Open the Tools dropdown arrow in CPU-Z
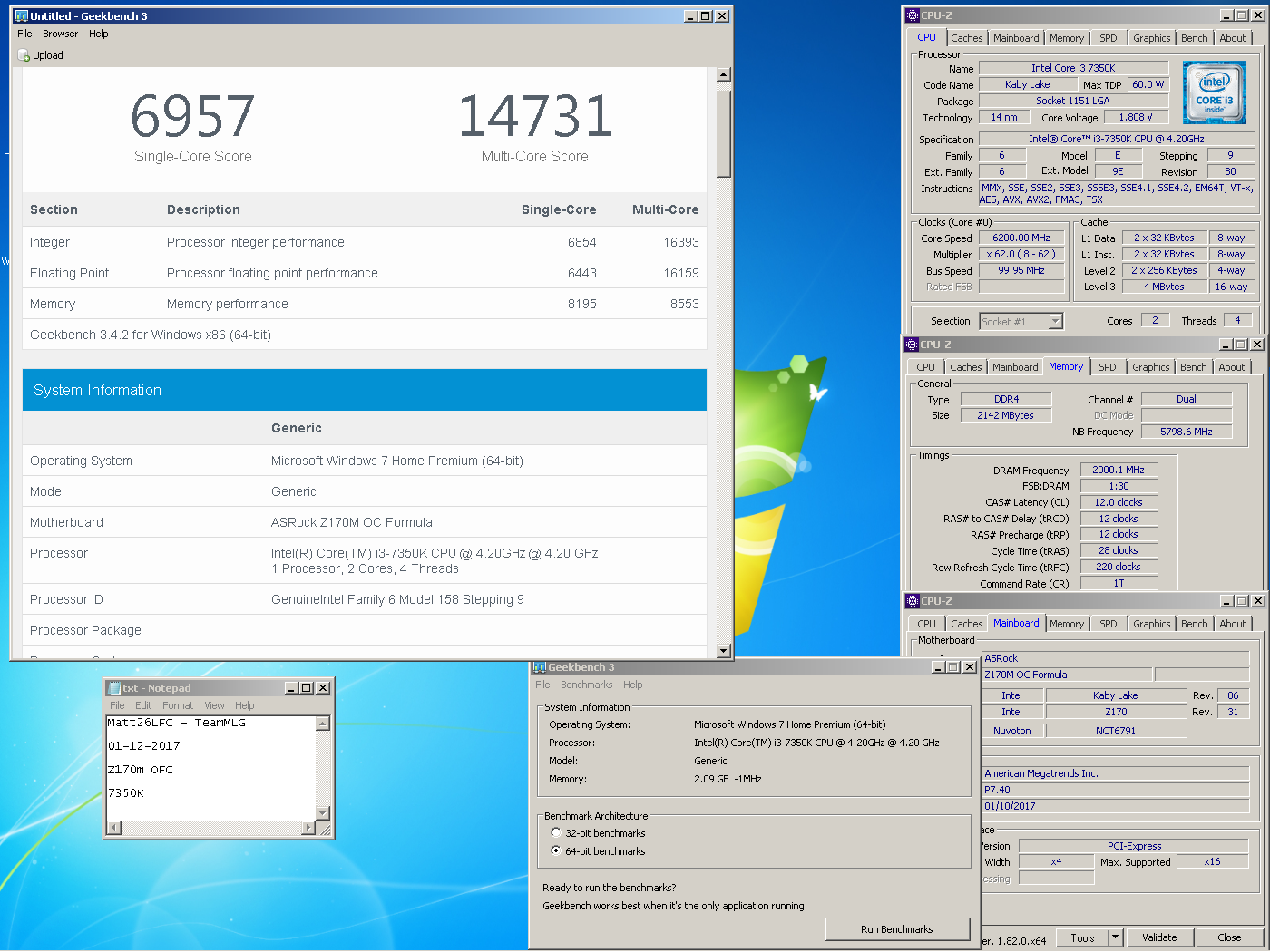1270x952 pixels. click(1115, 937)
